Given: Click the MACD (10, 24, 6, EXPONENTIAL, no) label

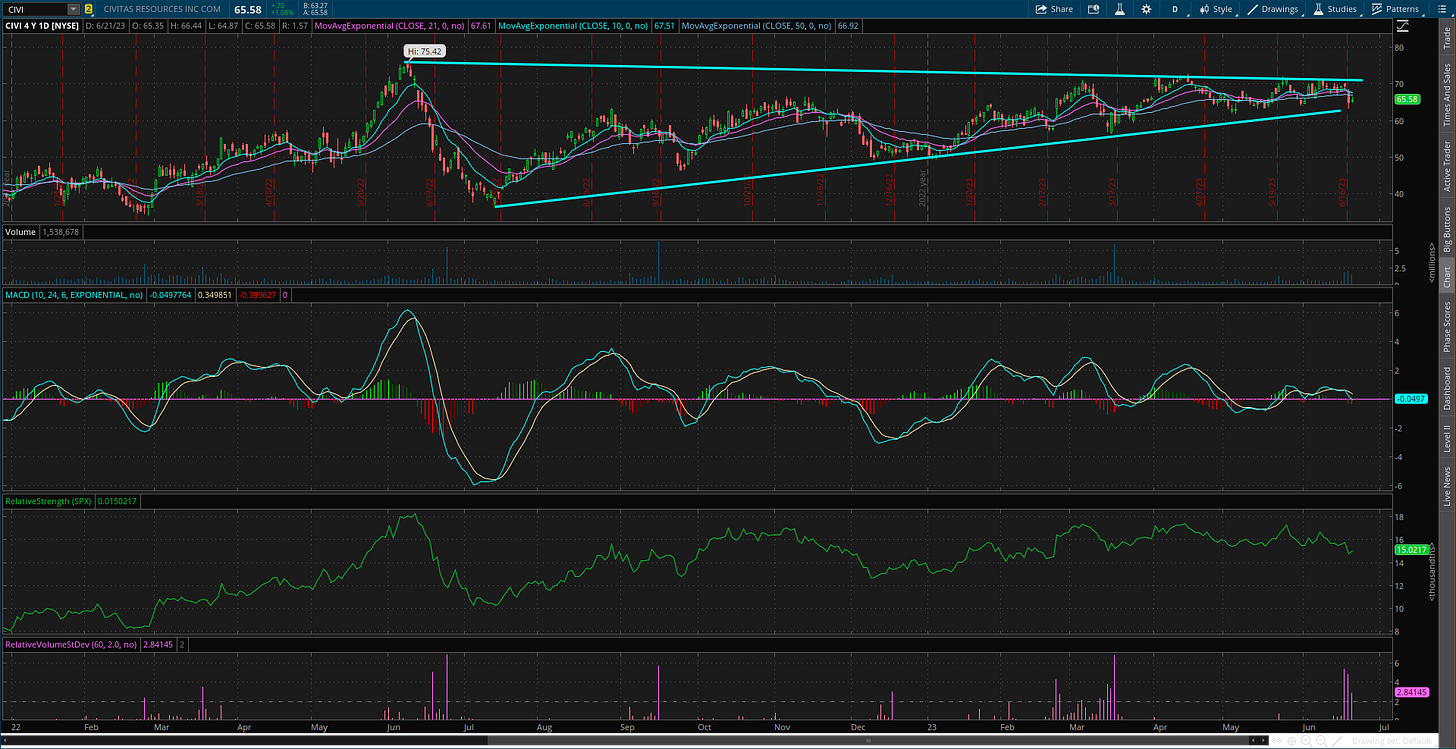Looking at the screenshot, I should coord(74,295).
